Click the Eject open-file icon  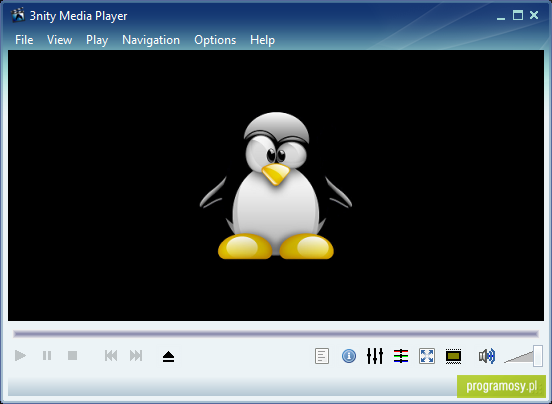pos(169,357)
